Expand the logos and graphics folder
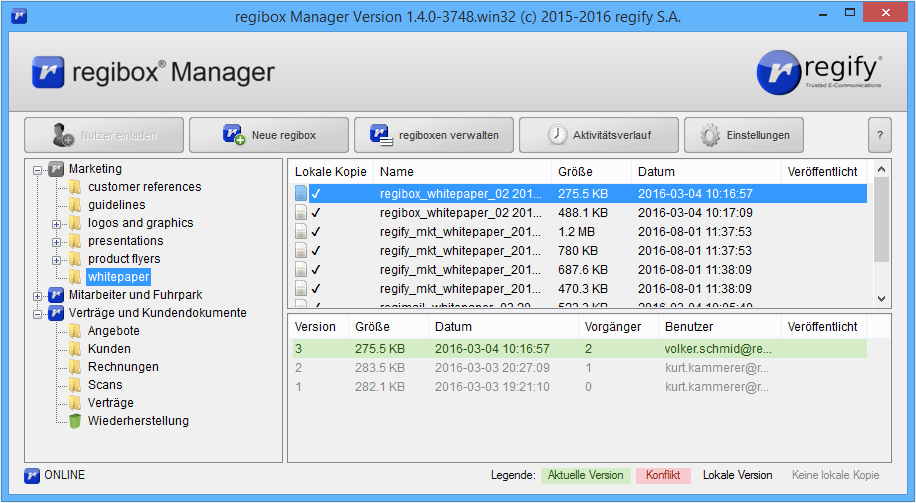 pyautogui.click(x=56, y=224)
